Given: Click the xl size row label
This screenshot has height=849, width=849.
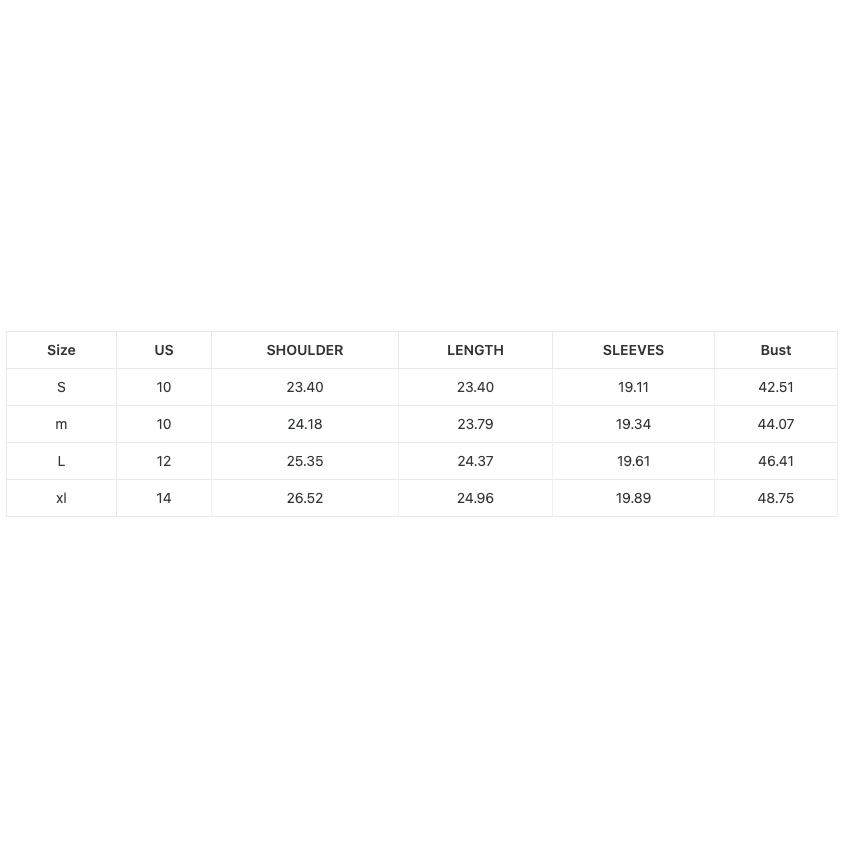Looking at the screenshot, I should coord(61,498).
